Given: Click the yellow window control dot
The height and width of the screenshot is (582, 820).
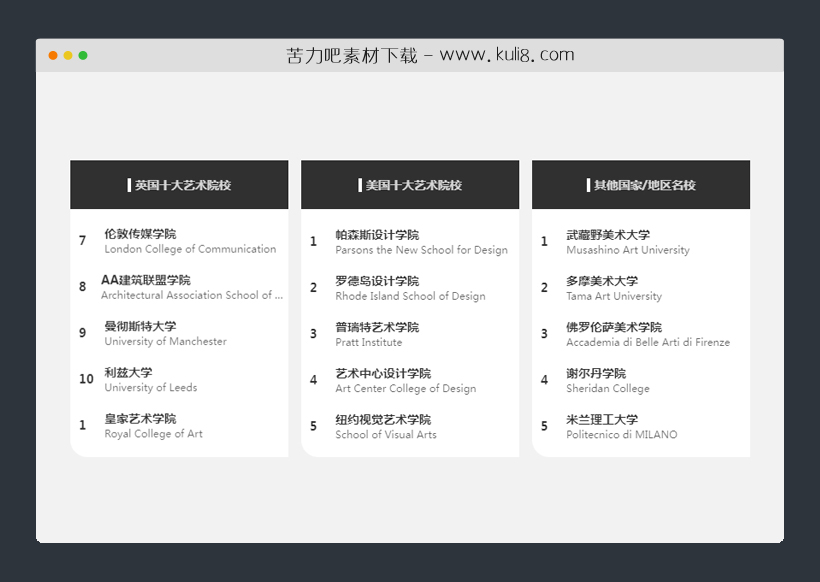Looking at the screenshot, I should point(66,56).
